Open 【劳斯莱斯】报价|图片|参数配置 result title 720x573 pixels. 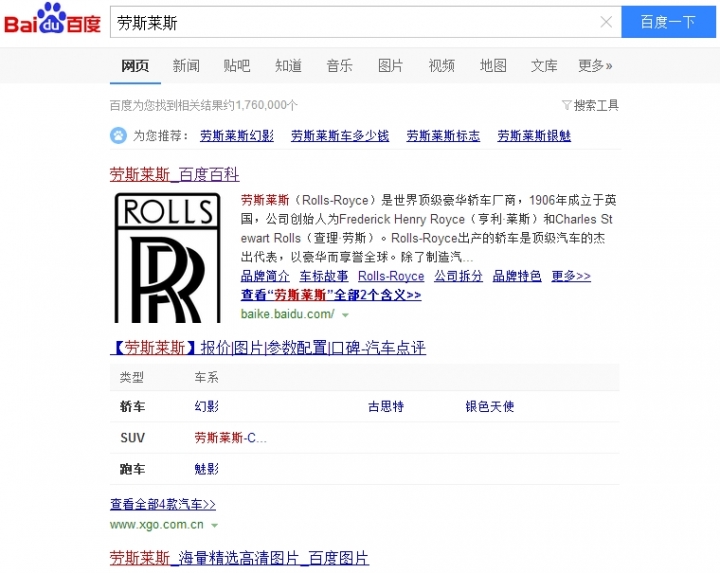point(268,348)
